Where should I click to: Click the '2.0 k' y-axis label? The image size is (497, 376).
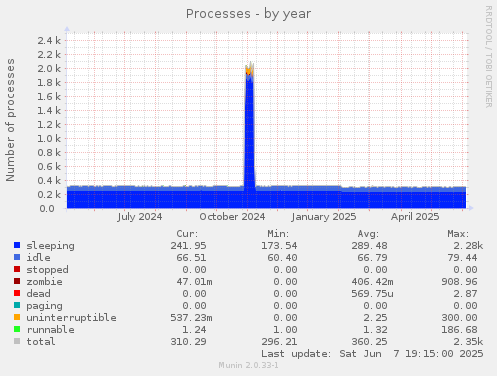(49, 69)
